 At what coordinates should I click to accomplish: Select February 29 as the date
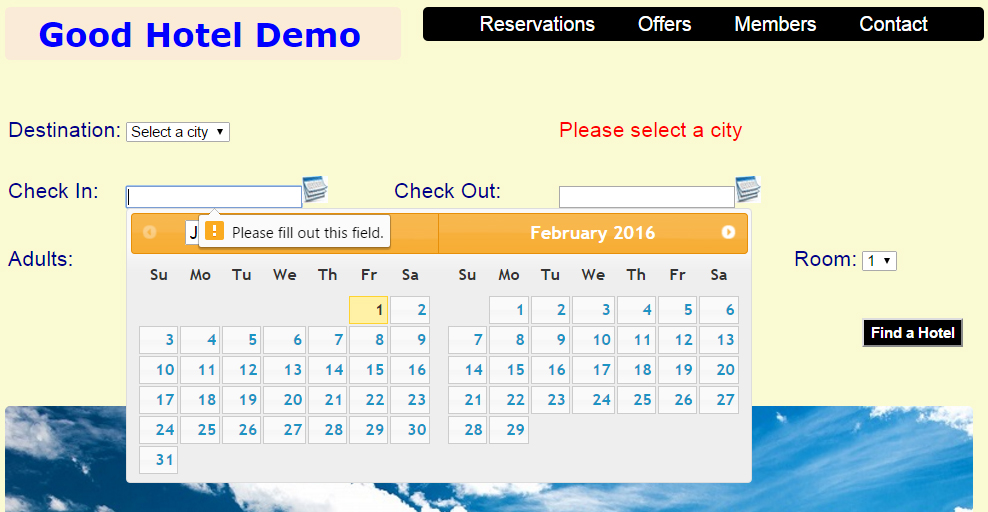pyautogui.click(x=509, y=430)
